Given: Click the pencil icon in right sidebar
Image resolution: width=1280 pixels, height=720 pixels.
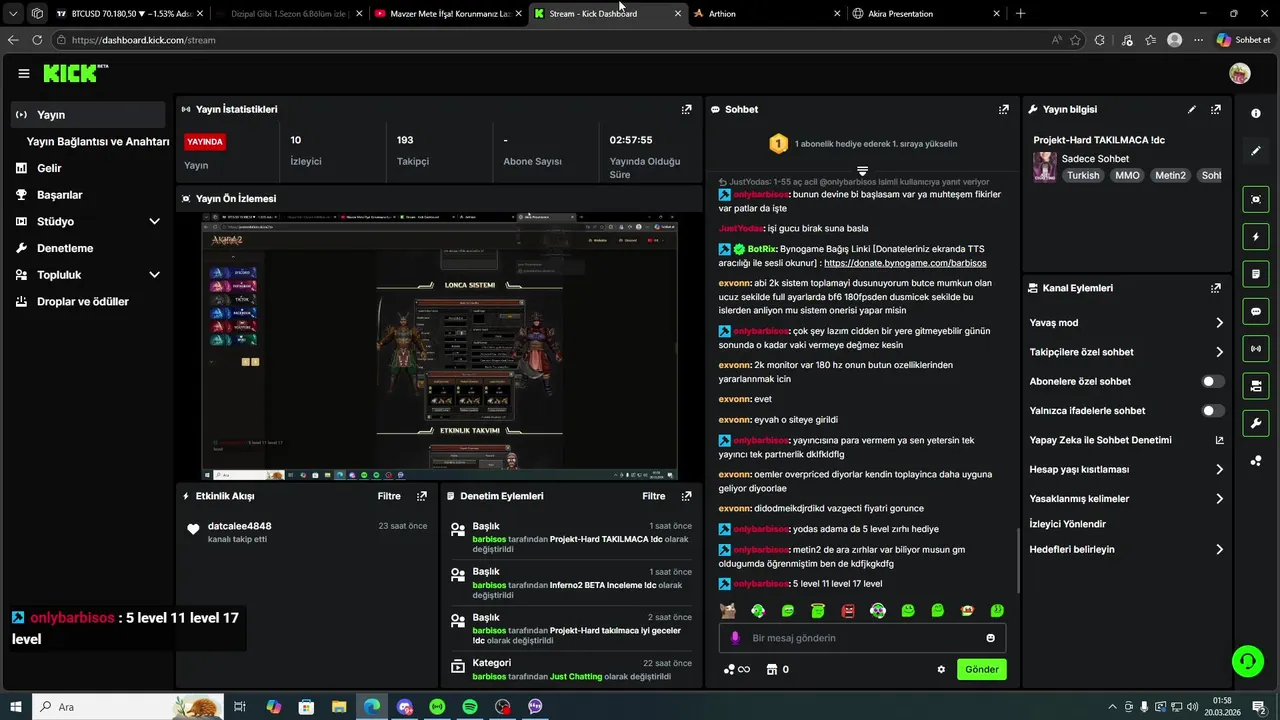Looking at the screenshot, I should point(1256,151).
